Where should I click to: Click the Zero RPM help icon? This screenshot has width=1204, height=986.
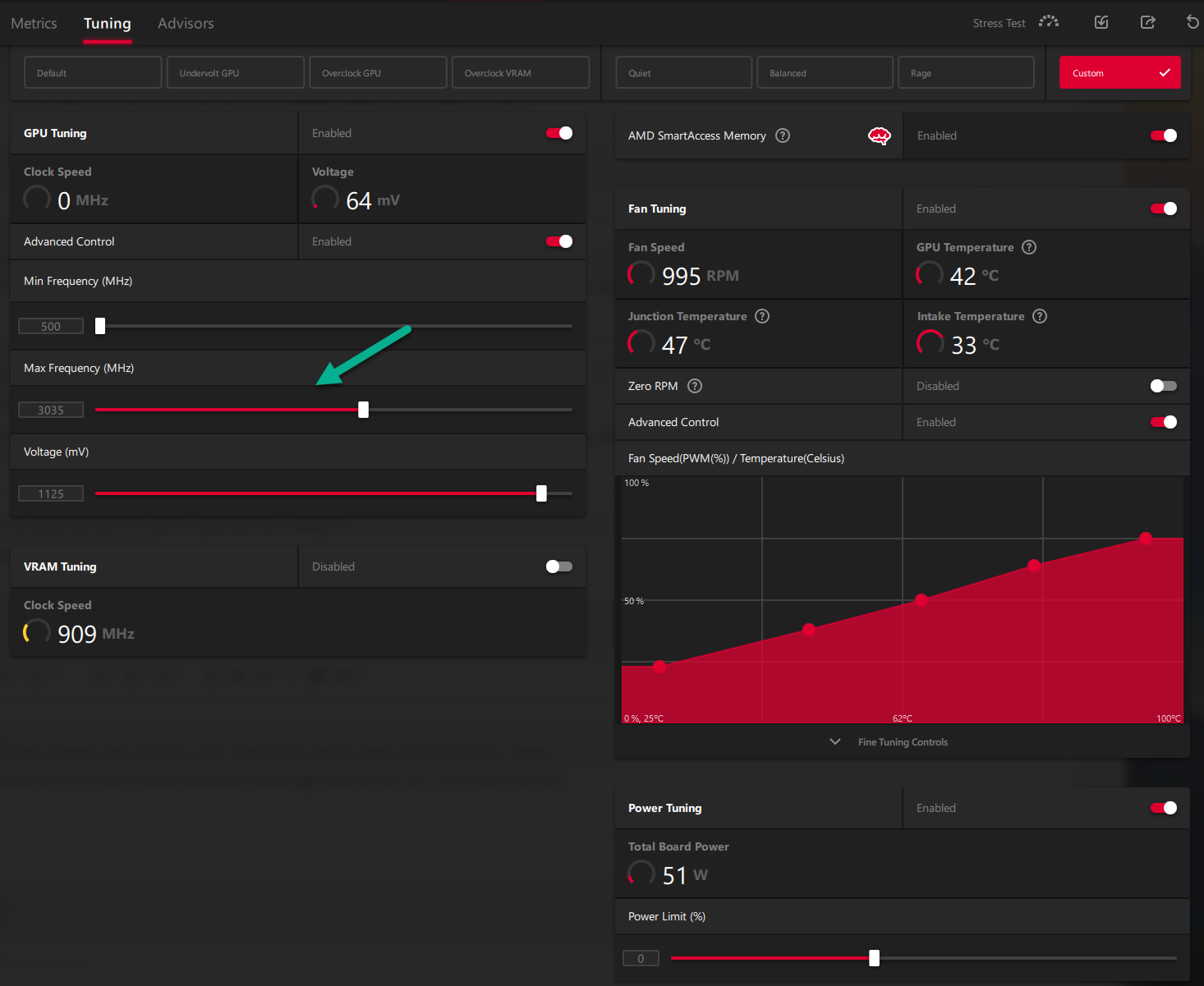tap(695, 386)
